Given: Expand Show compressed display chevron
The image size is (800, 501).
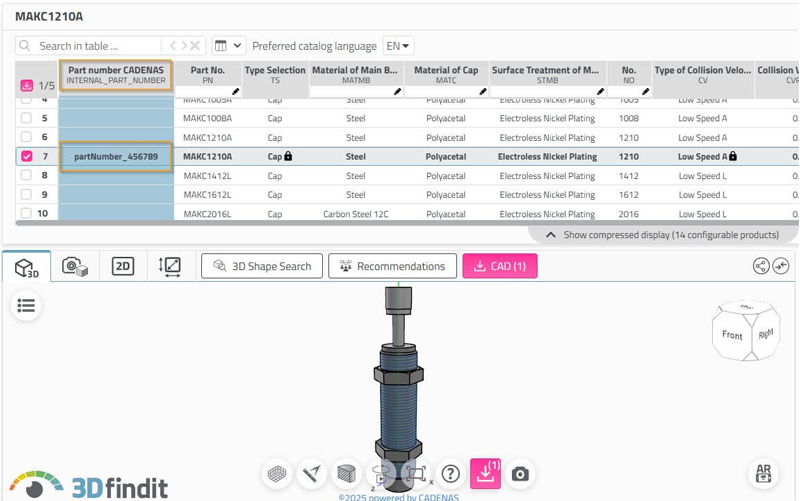Looking at the screenshot, I should coord(551,235).
